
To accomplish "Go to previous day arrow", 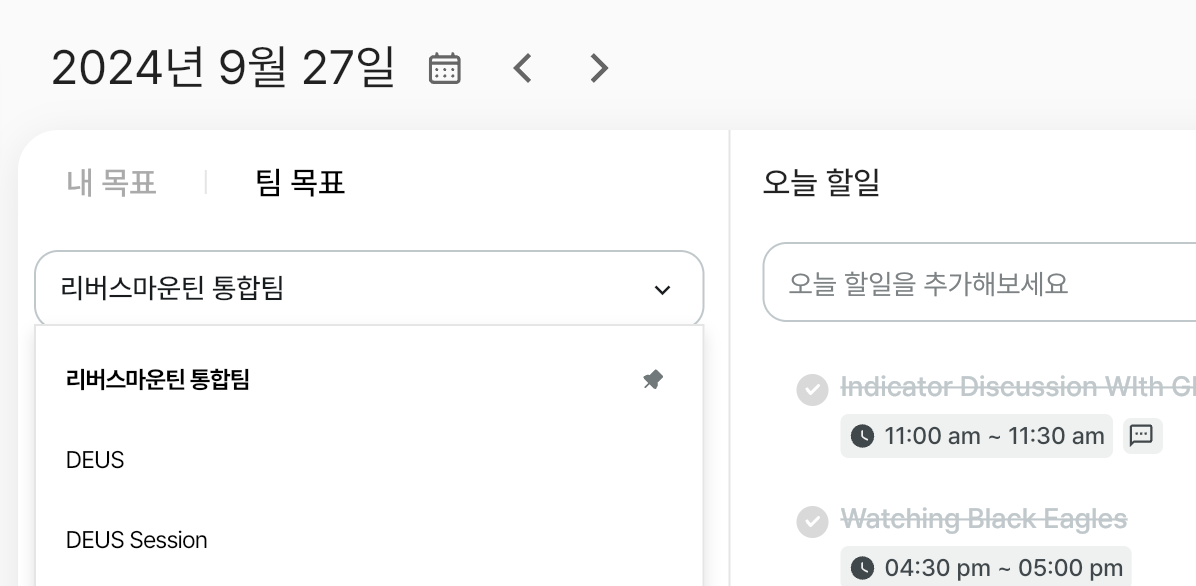I will coord(522,68).
